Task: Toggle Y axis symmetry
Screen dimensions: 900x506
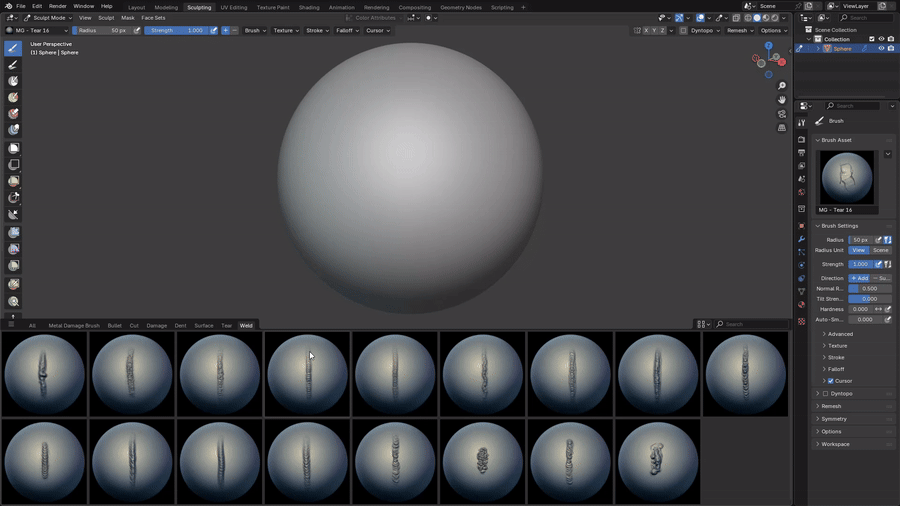Action: coord(654,30)
